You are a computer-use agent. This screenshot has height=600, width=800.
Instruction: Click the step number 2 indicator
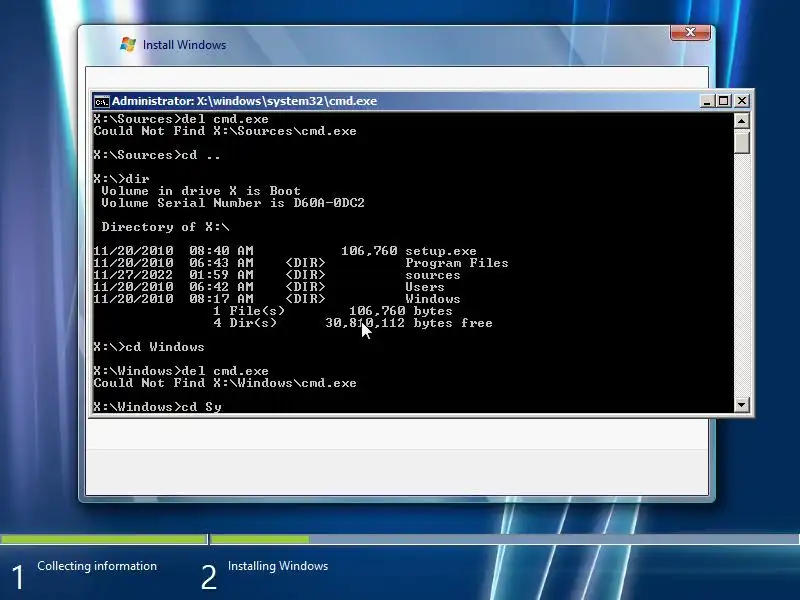point(208,578)
